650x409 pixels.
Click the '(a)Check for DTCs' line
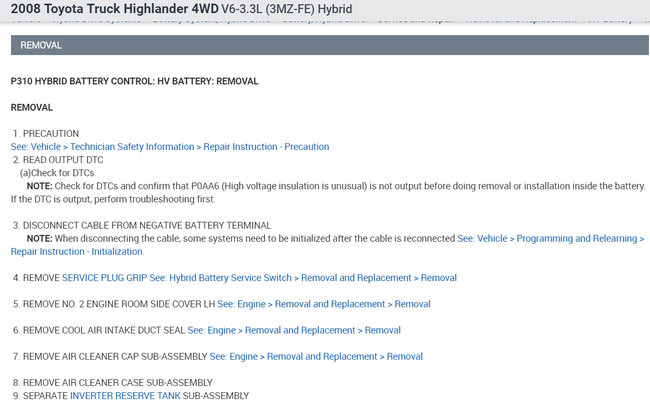point(58,173)
